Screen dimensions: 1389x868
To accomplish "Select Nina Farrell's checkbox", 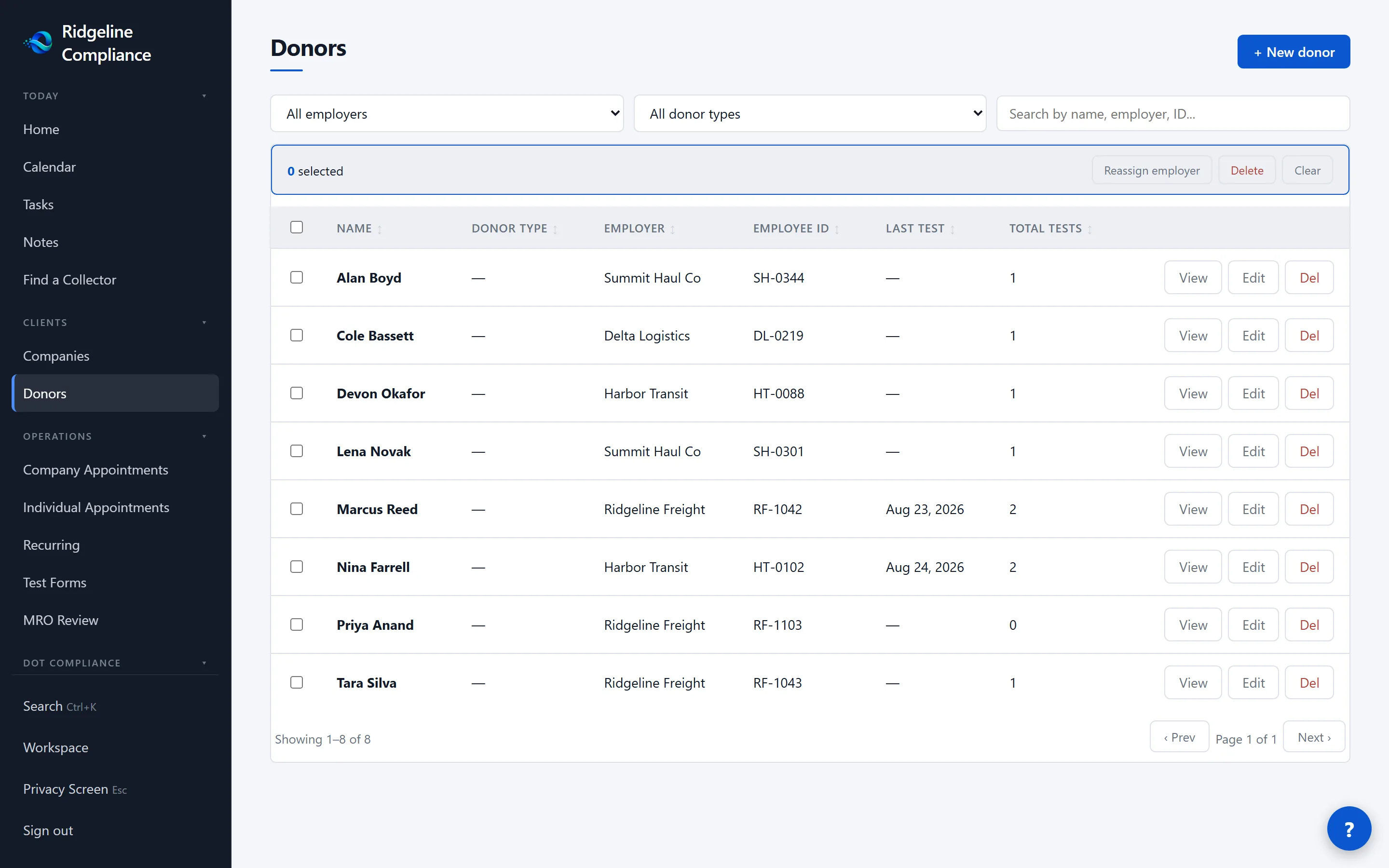I will coord(297,567).
